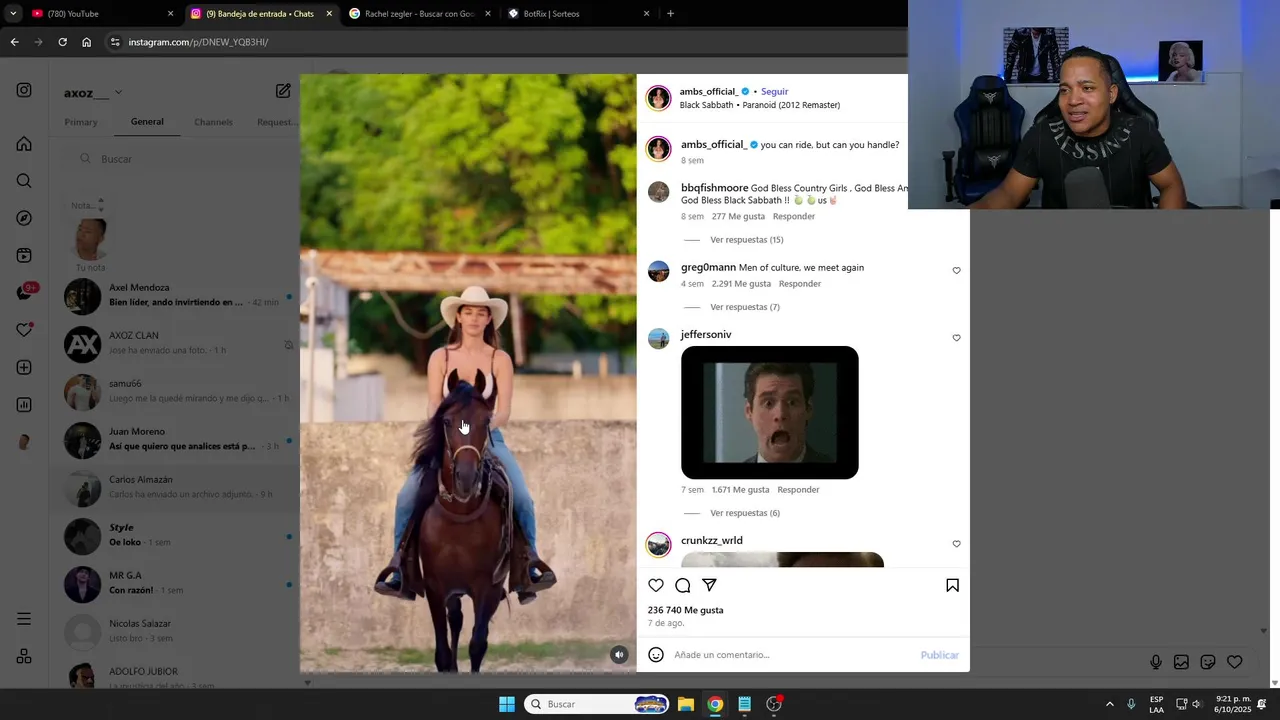Reload the page in browser toolbar

click(x=62, y=42)
